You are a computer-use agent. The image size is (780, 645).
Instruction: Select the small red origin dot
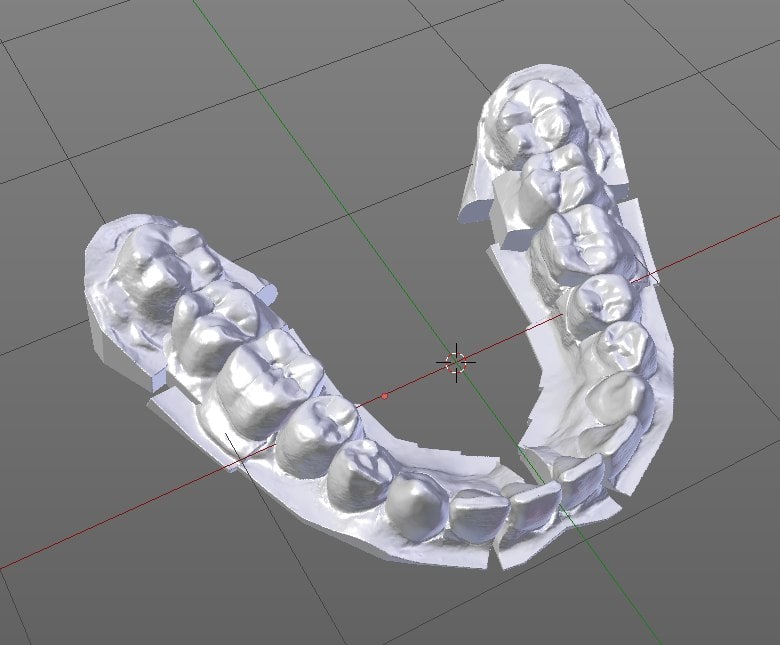click(385, 396)
